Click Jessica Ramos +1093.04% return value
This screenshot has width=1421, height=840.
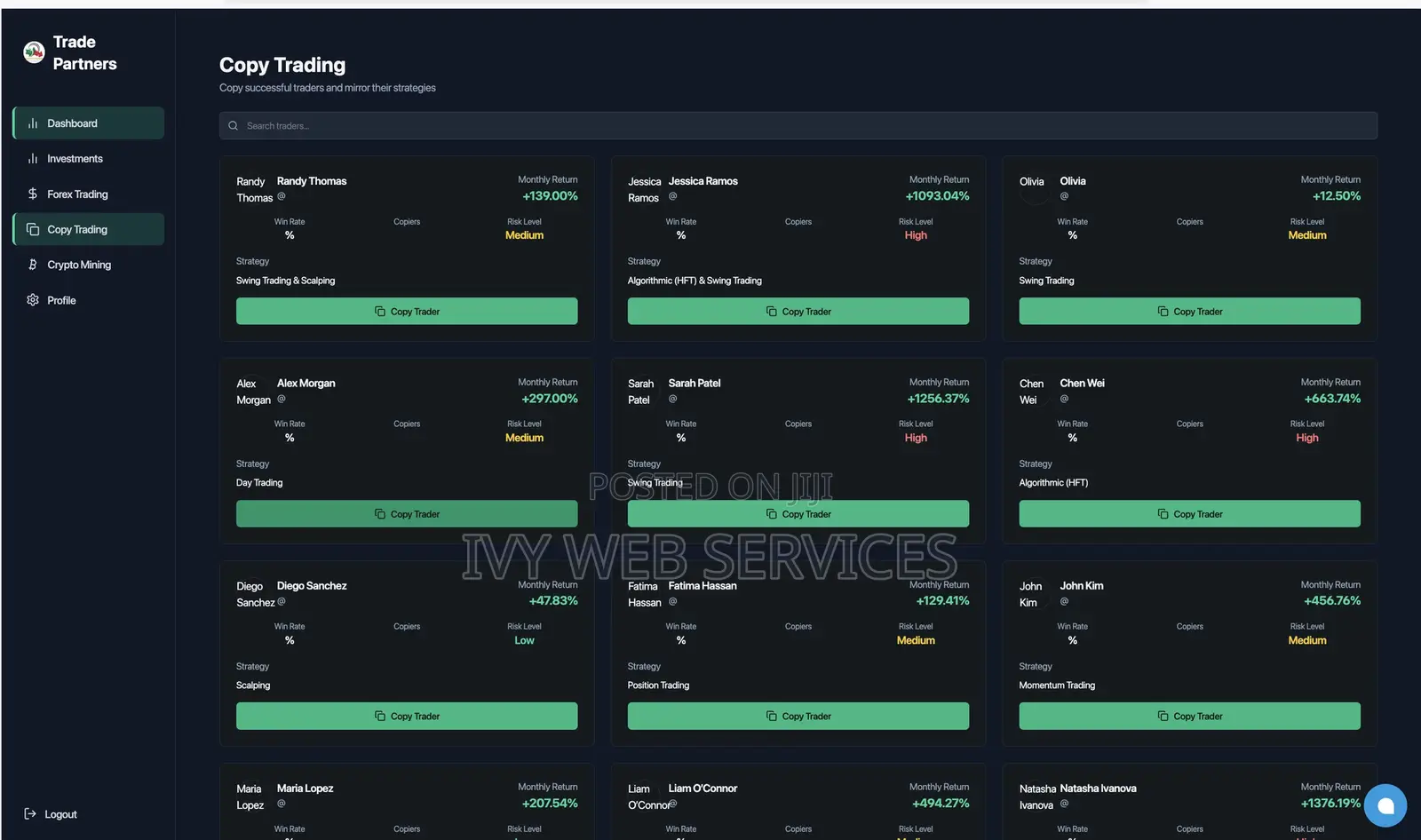(937, 196)
